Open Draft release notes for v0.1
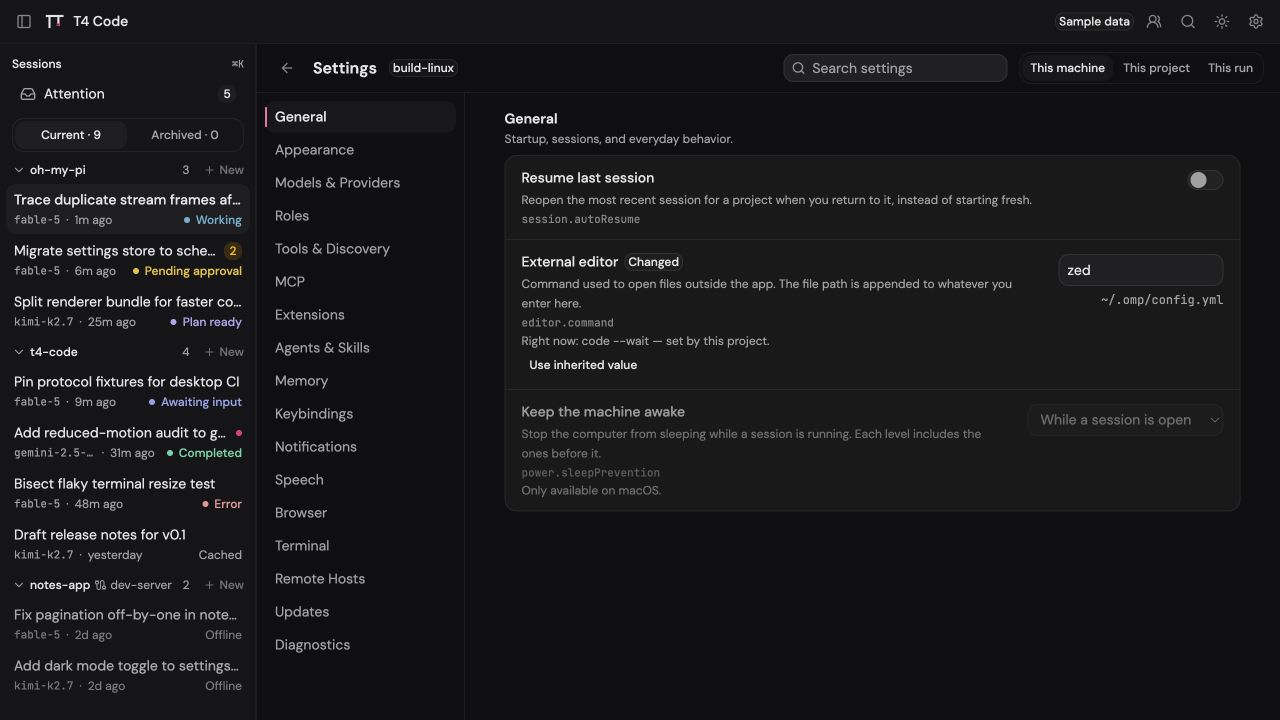 (x=128, y=544)
